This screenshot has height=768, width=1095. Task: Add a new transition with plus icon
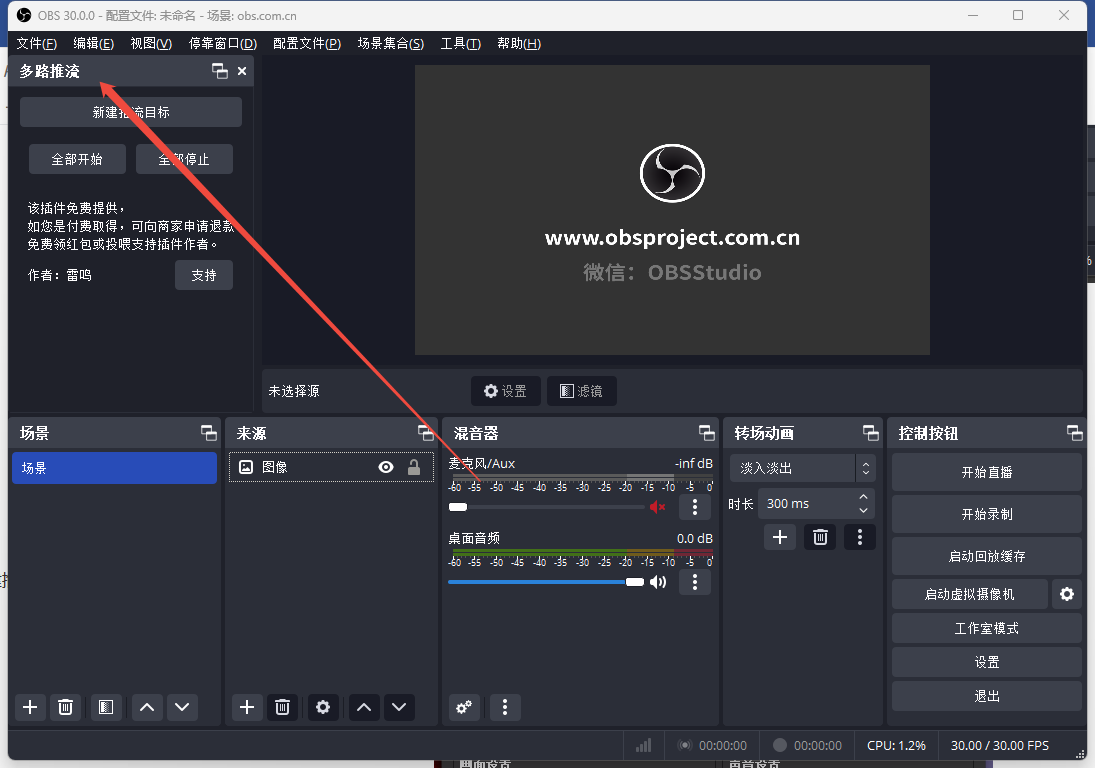tap(780, 537)
